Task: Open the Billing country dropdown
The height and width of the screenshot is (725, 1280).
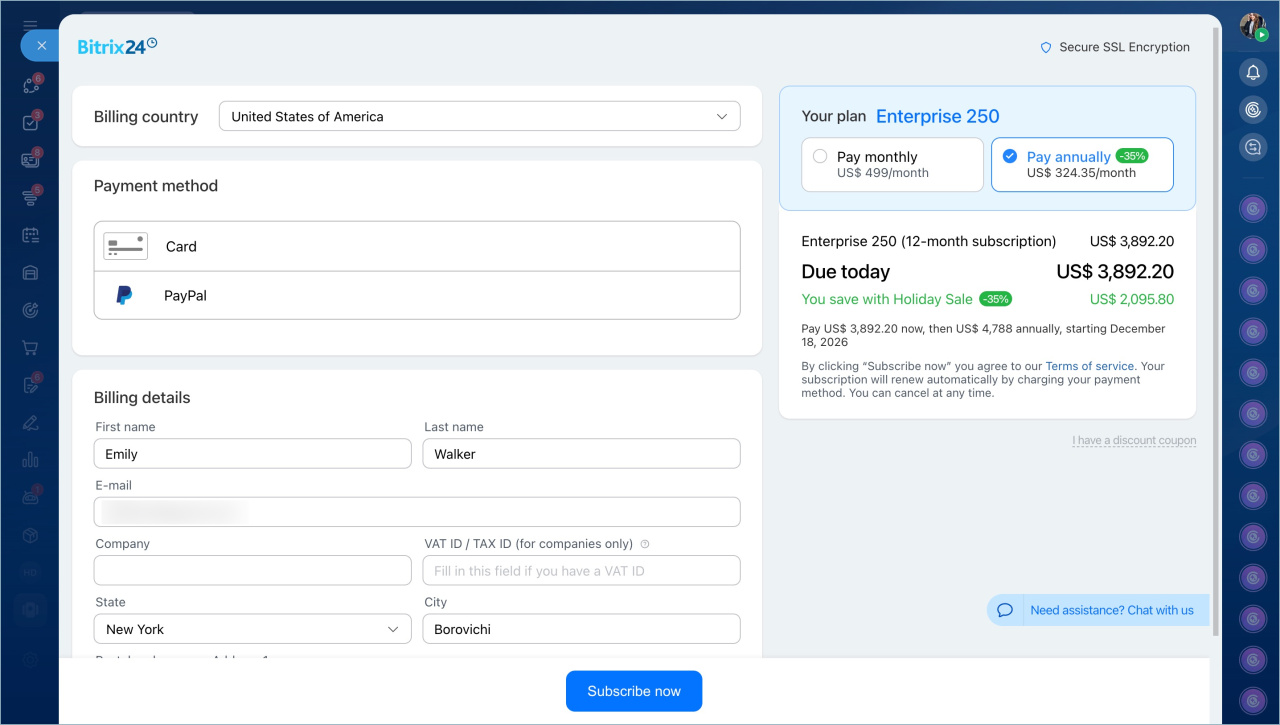Action: (480, 116)
